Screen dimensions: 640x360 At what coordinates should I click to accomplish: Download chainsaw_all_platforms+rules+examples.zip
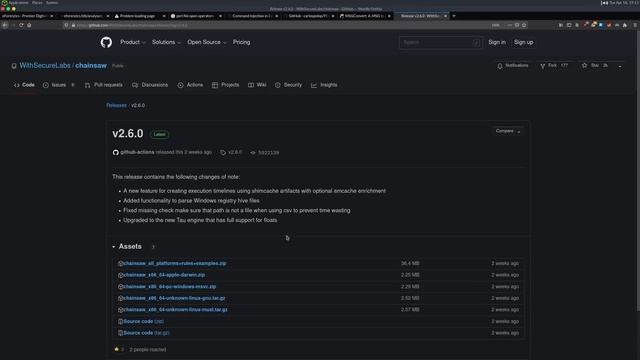pyautogui.click(x=175, y=263)
